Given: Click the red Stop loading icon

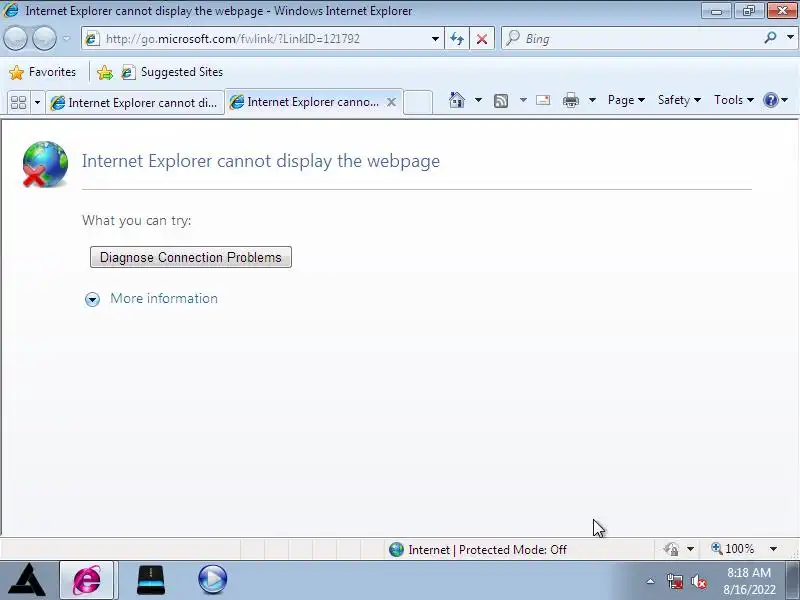Looking at the screenshot, I should 482,39.
